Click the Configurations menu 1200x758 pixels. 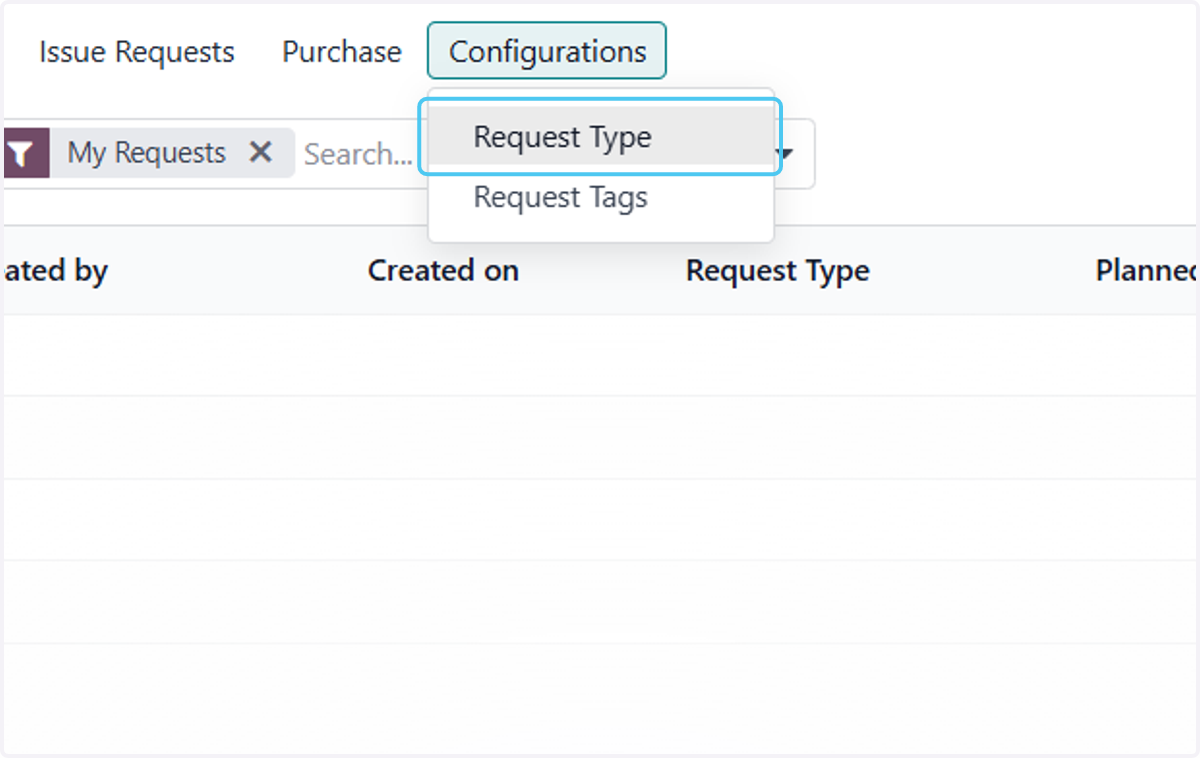(x=547, y=51)
